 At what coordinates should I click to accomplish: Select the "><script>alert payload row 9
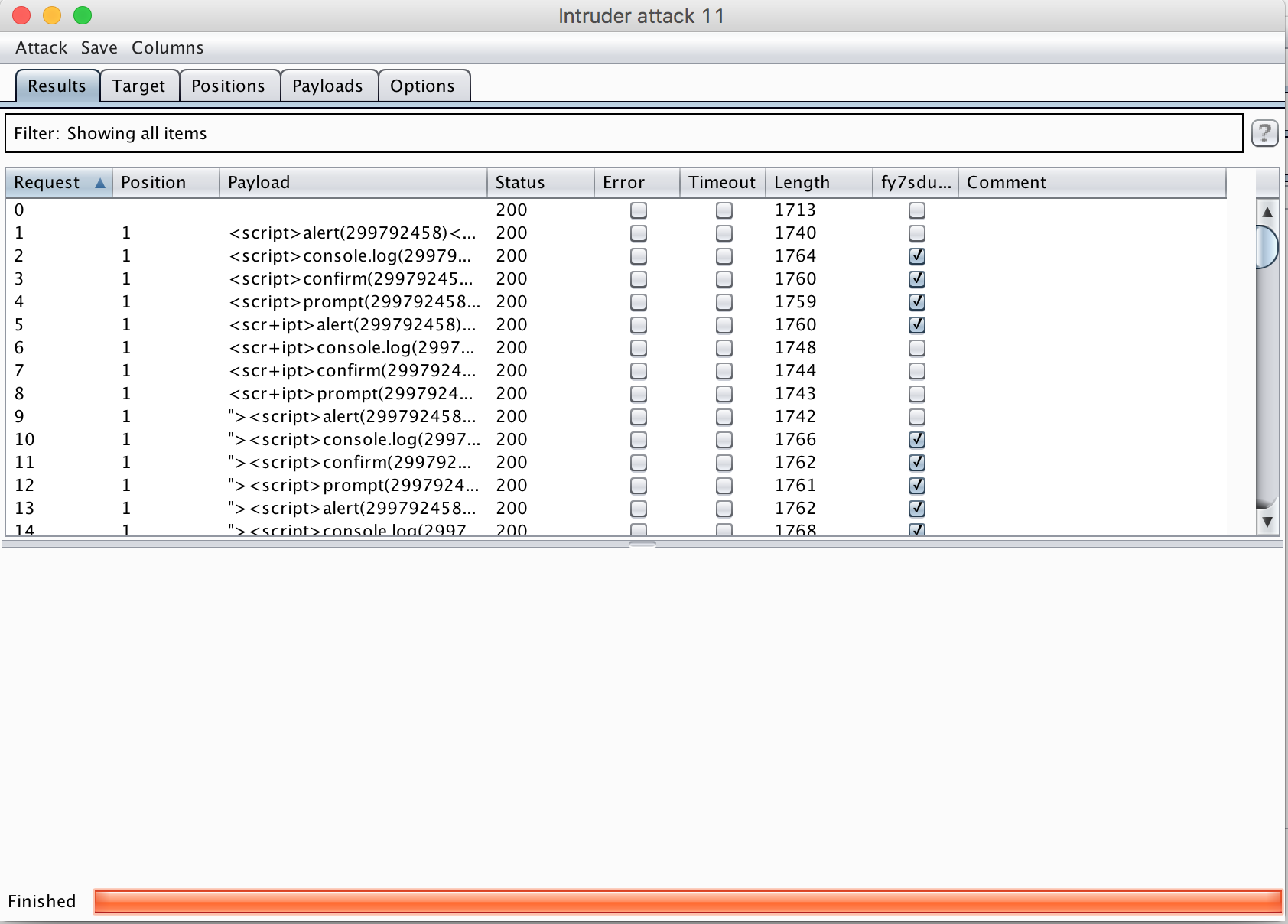pyautogui.click(x=352, y=417)
